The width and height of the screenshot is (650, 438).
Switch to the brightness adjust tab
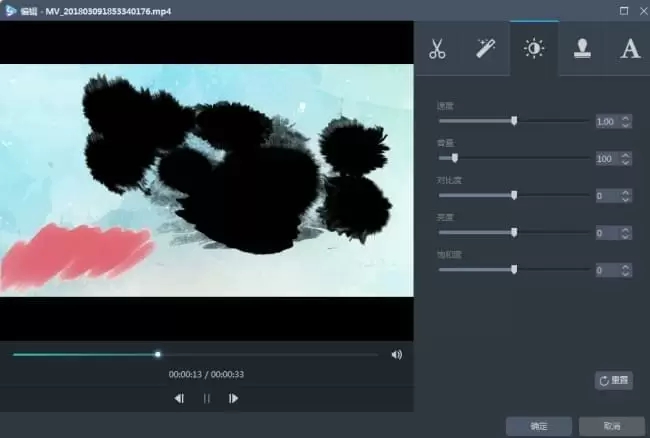[534, 48]
